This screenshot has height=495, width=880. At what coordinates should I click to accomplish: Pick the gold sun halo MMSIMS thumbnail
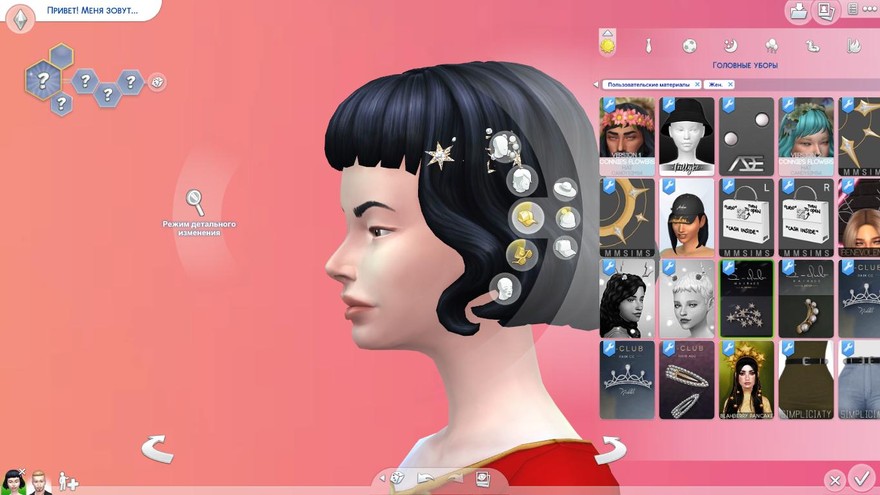pos(627,218)
